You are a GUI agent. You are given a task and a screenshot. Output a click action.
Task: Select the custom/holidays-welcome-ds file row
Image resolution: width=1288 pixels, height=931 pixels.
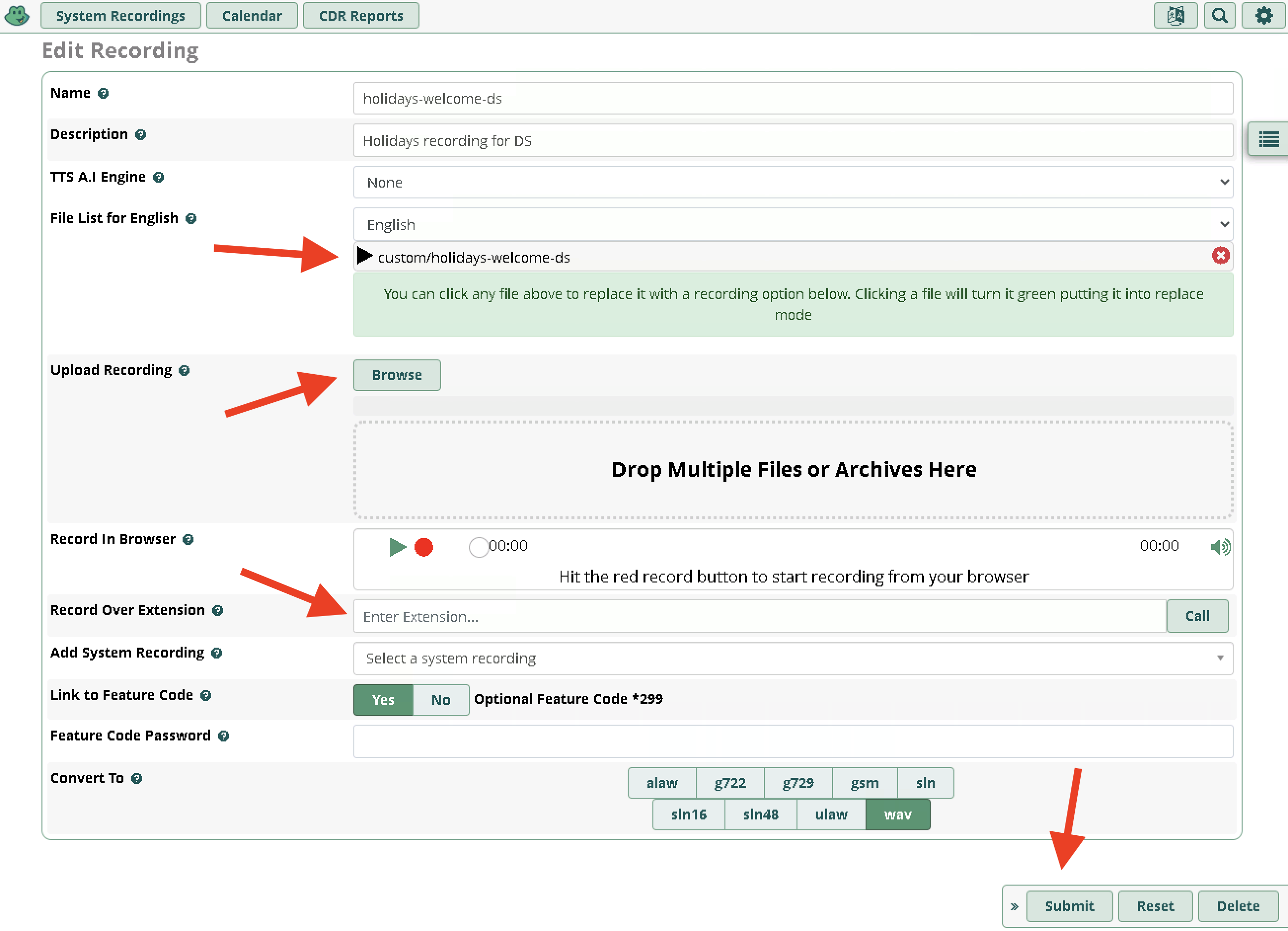(x=794, y=256)
